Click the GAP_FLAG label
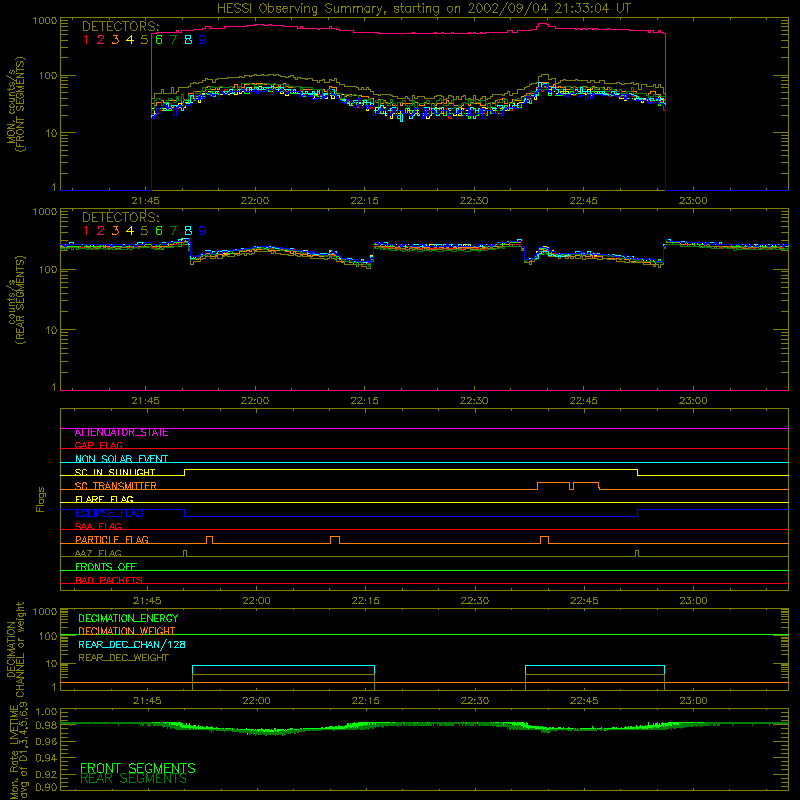This screenshot has height=800, width=800. pos(98,445)
